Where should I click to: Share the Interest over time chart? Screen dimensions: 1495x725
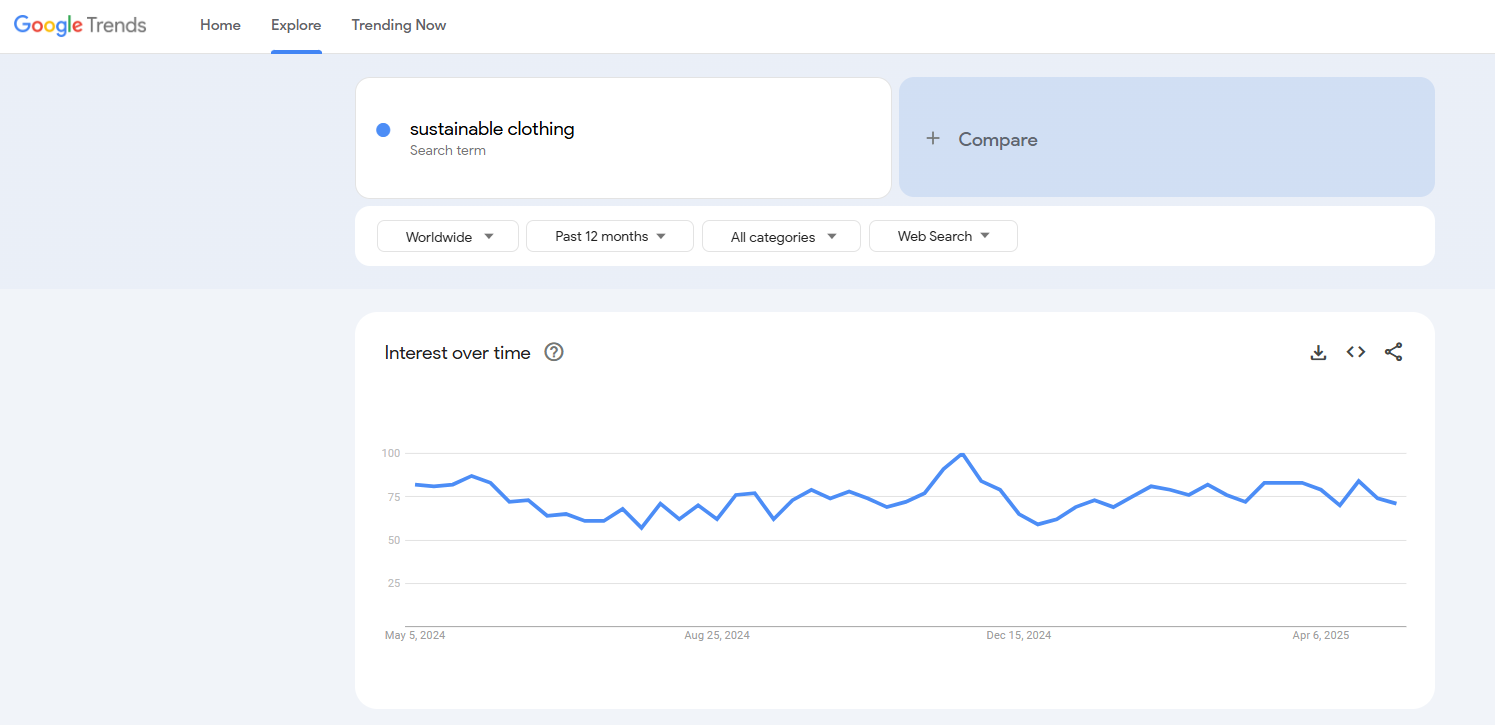click(x=1393, y=352)
